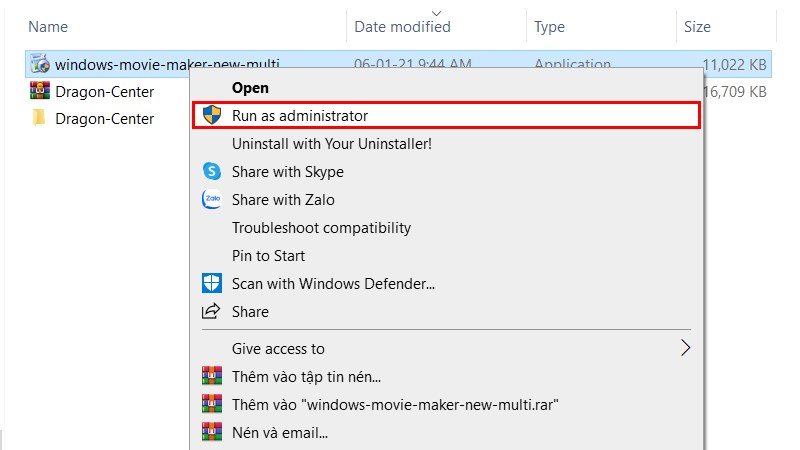800x450 pixels.
Task: Select Open from the context menu
Action: (x=250, y=88)
